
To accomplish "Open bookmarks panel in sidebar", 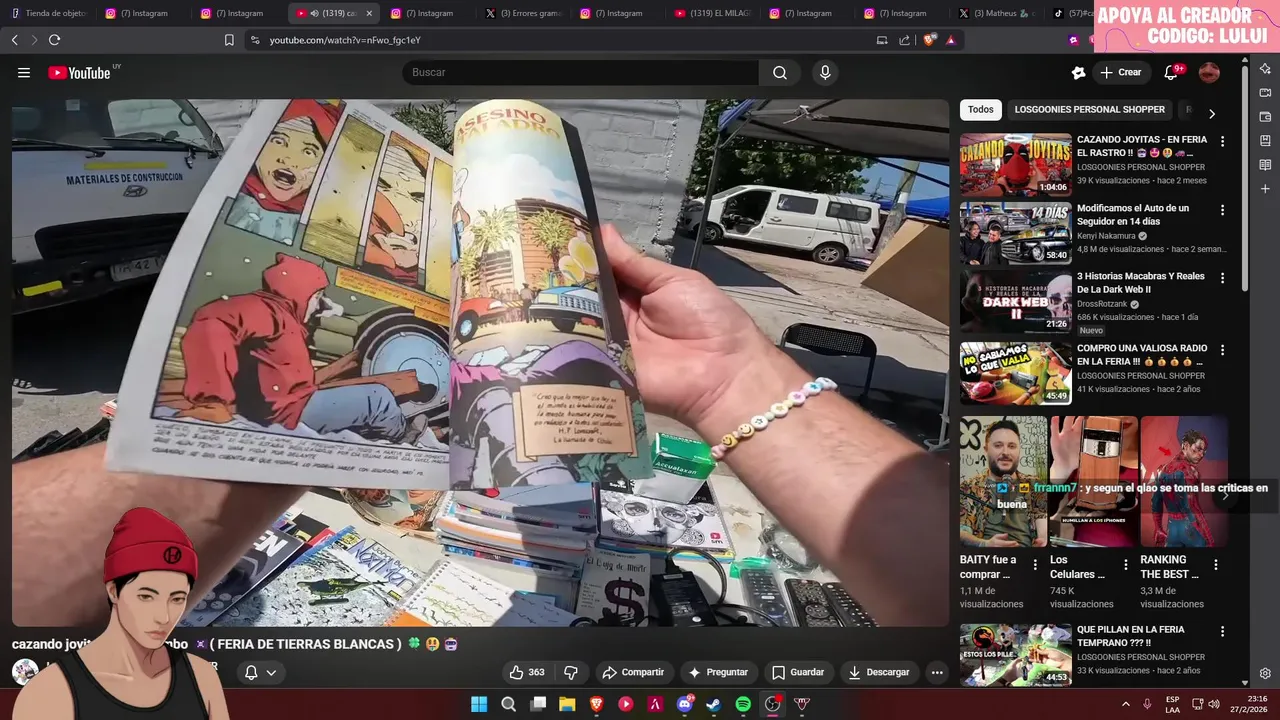I will click(1265, 141).
